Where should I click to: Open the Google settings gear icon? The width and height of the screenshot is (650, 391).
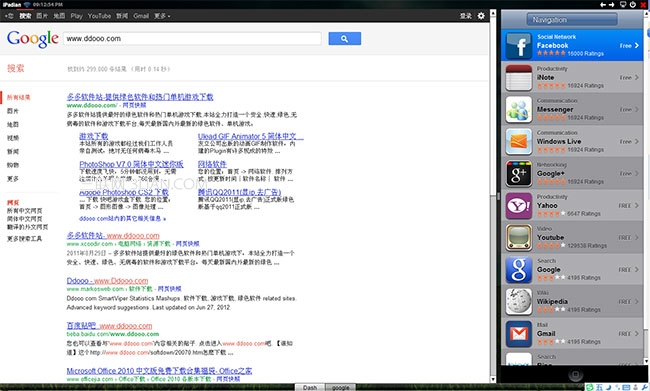click(x=481, y=16)
